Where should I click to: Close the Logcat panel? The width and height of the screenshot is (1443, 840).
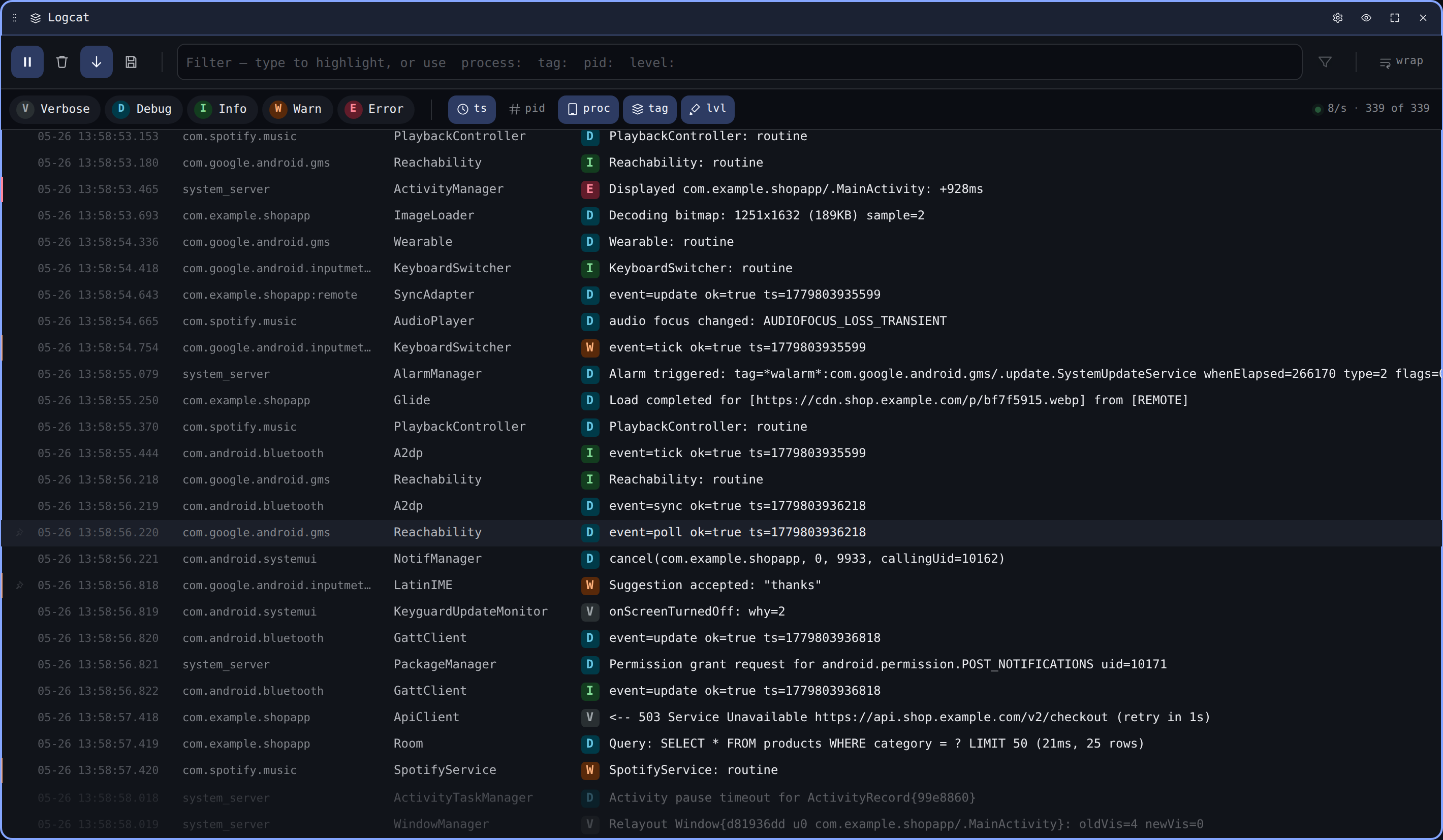1423,18
